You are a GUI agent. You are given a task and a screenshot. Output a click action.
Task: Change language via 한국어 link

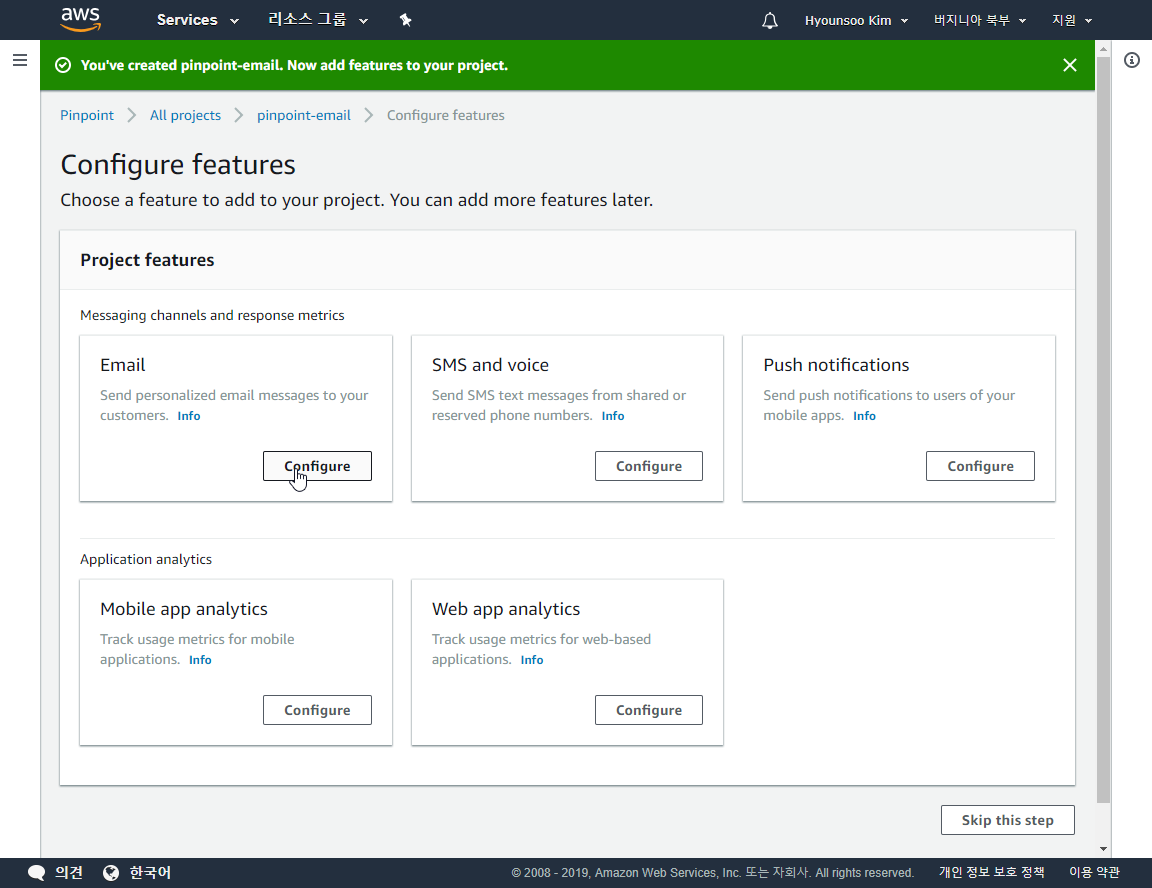pyautogui.click(x=150, y=873)
